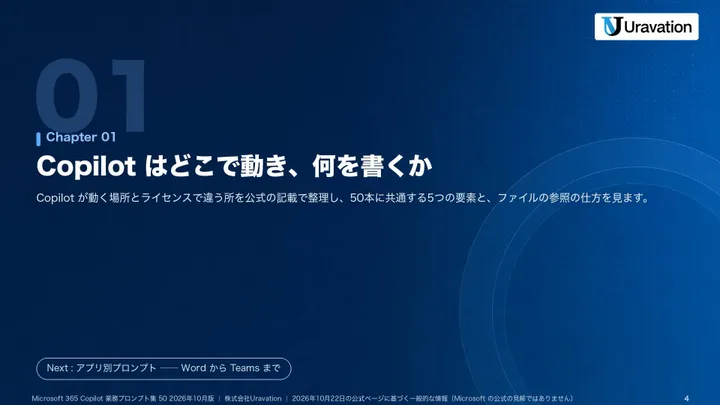This screenshot has width=720, height=405.
Task: Click the subtitle starting 'Copilot が動く場所とライセンス'
Action: click(x=343, y=198)
